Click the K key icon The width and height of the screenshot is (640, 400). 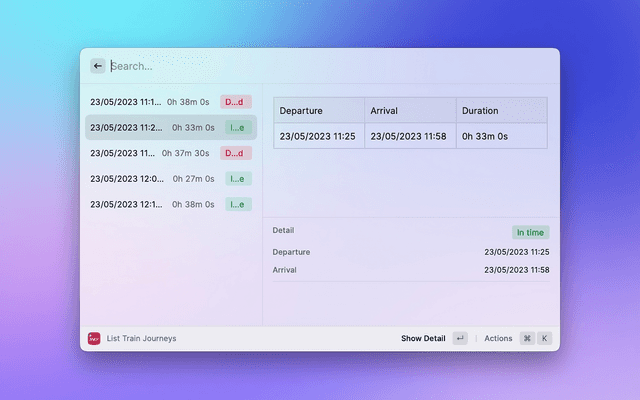click(x=545, y=338)
